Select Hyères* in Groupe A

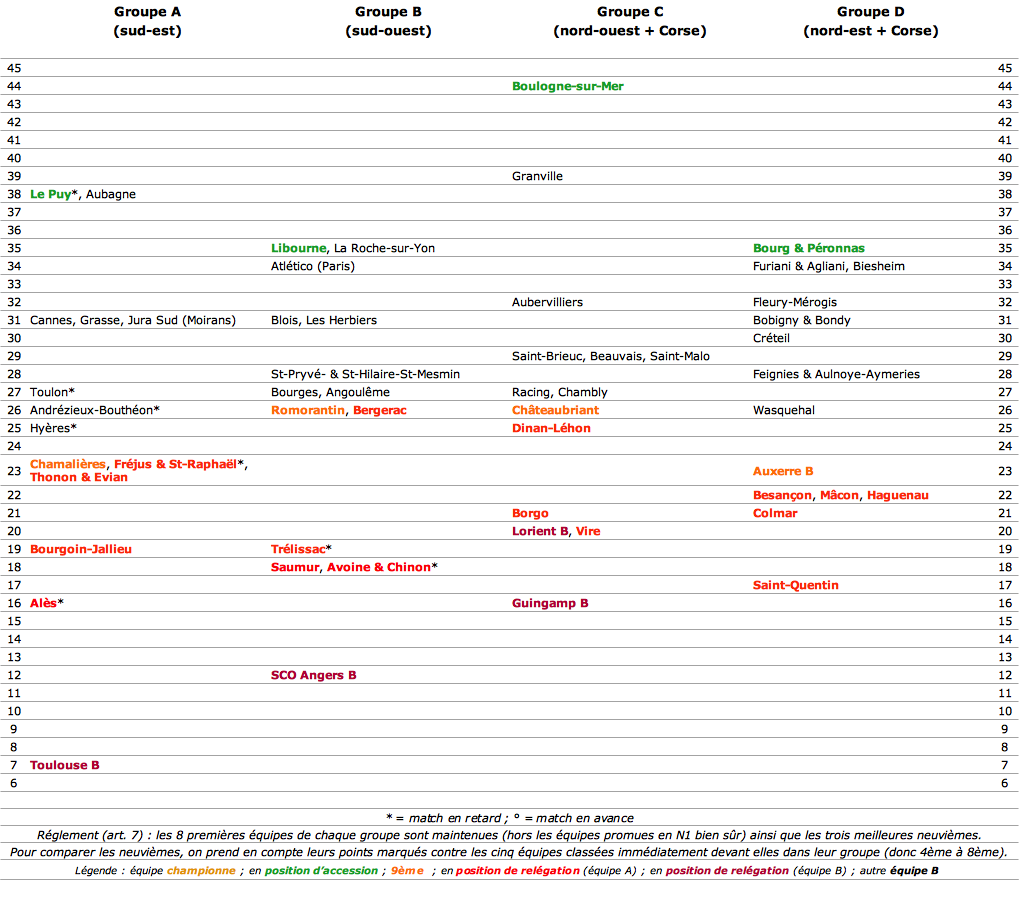click(x=54, y=428)
